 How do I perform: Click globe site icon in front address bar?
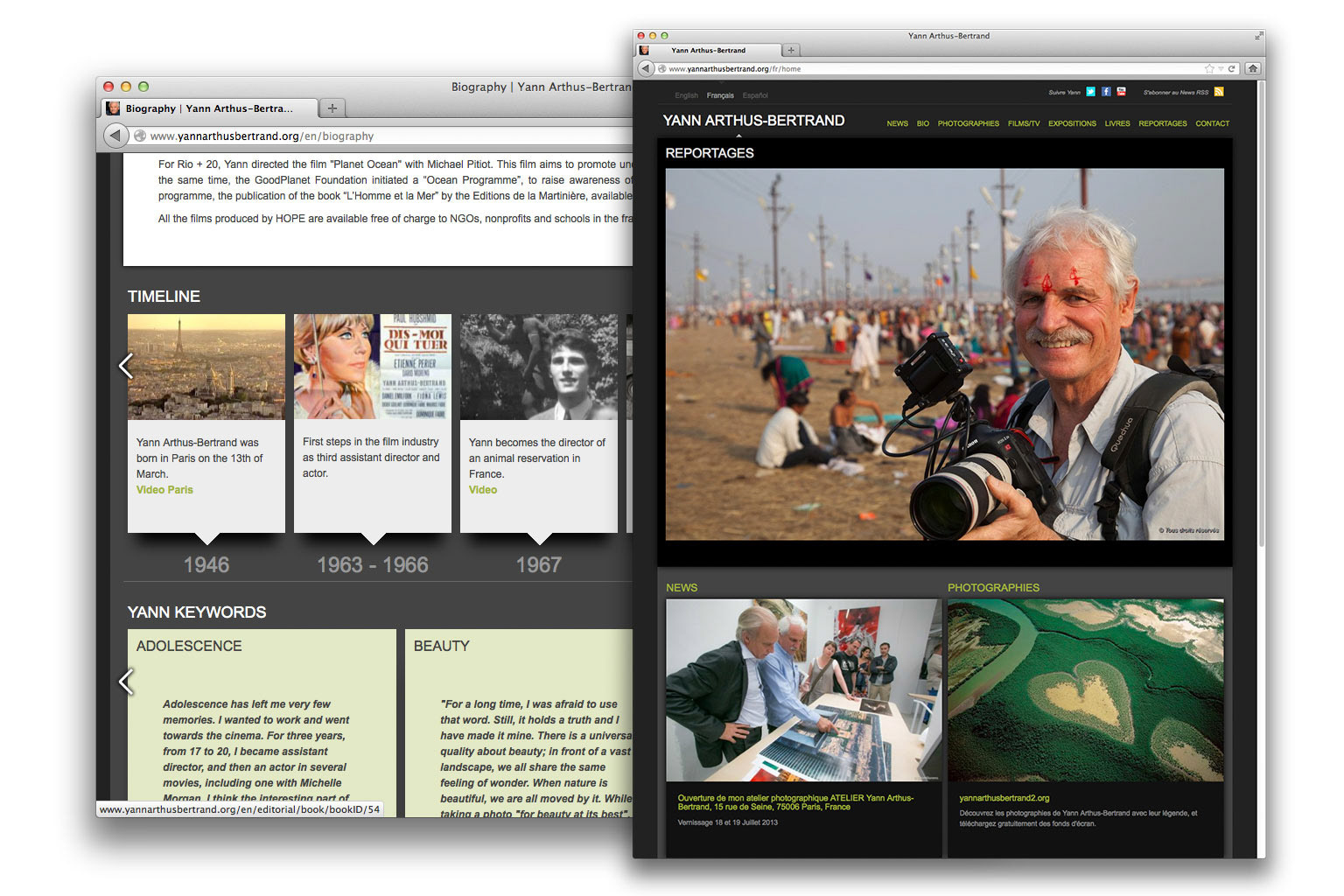[662, 68]
